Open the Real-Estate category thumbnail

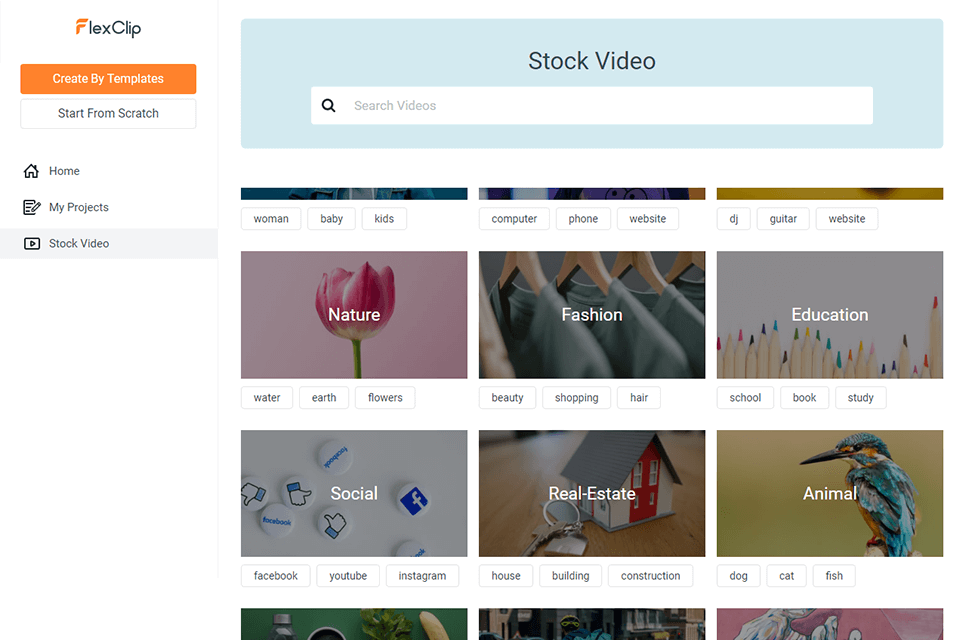[x=591, y=493]
